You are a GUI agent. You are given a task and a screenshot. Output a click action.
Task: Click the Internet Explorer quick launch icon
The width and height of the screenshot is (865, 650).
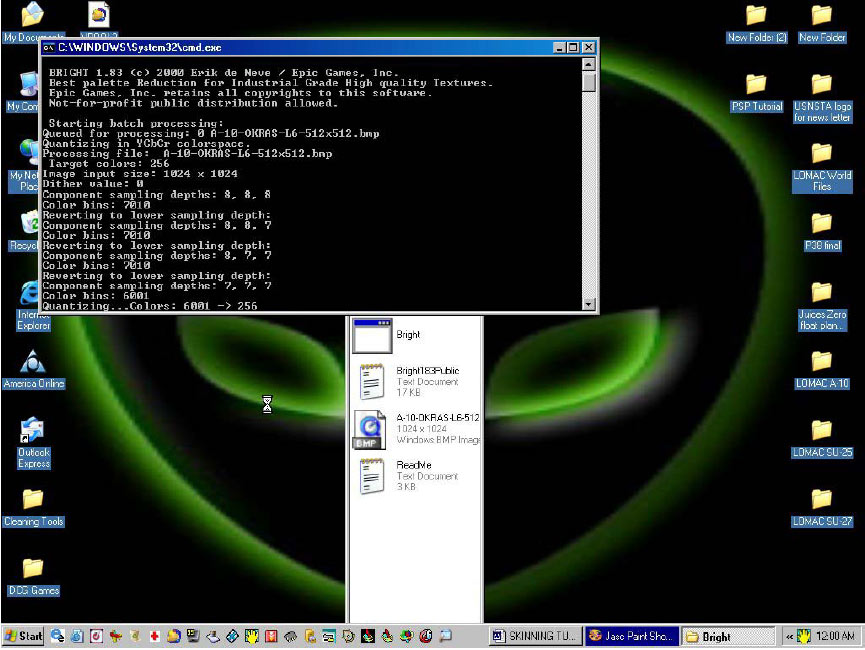click(57, 636)
